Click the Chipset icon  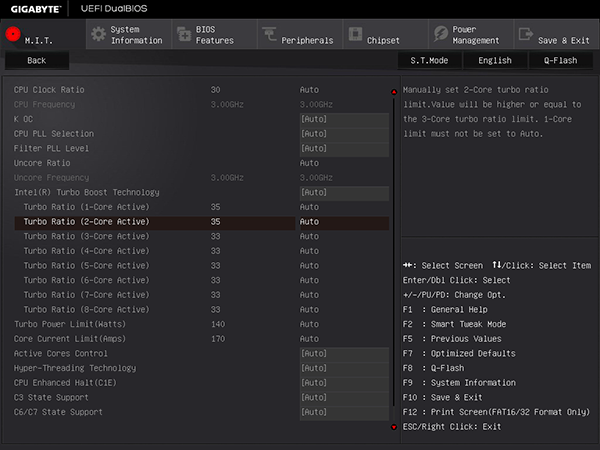coord(355,34)
